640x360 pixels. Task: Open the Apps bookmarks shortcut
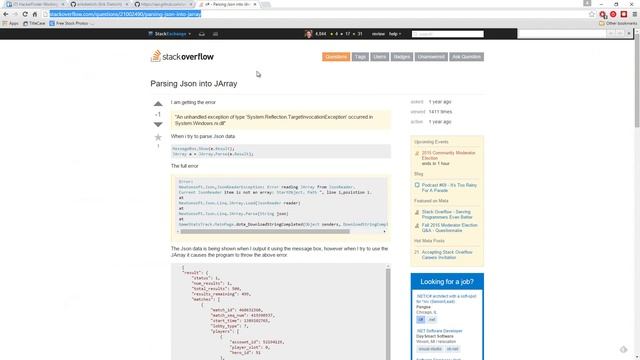click(x=11, y=23)
